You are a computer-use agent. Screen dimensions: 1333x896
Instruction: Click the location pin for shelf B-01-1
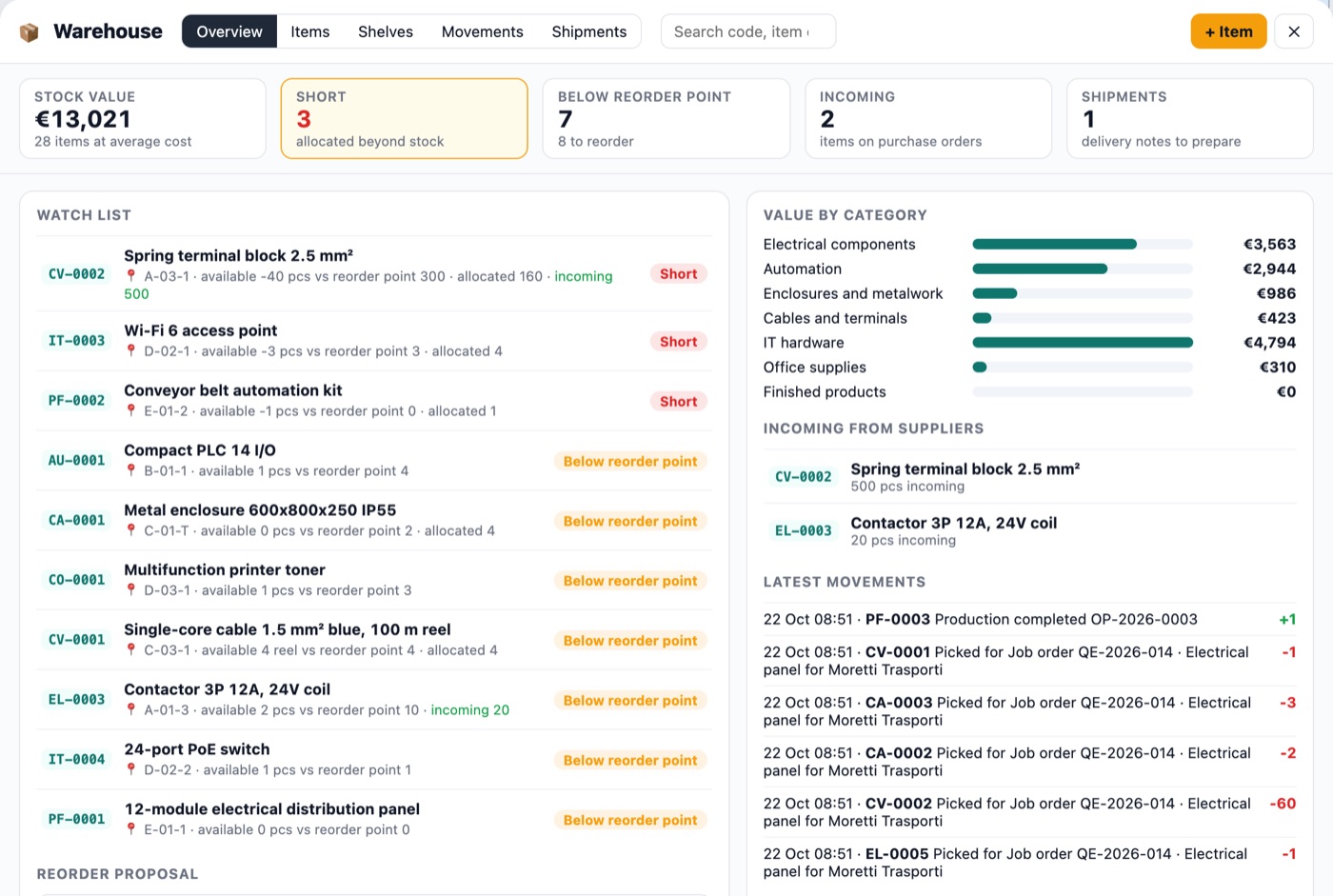click(x=131, y=471)
